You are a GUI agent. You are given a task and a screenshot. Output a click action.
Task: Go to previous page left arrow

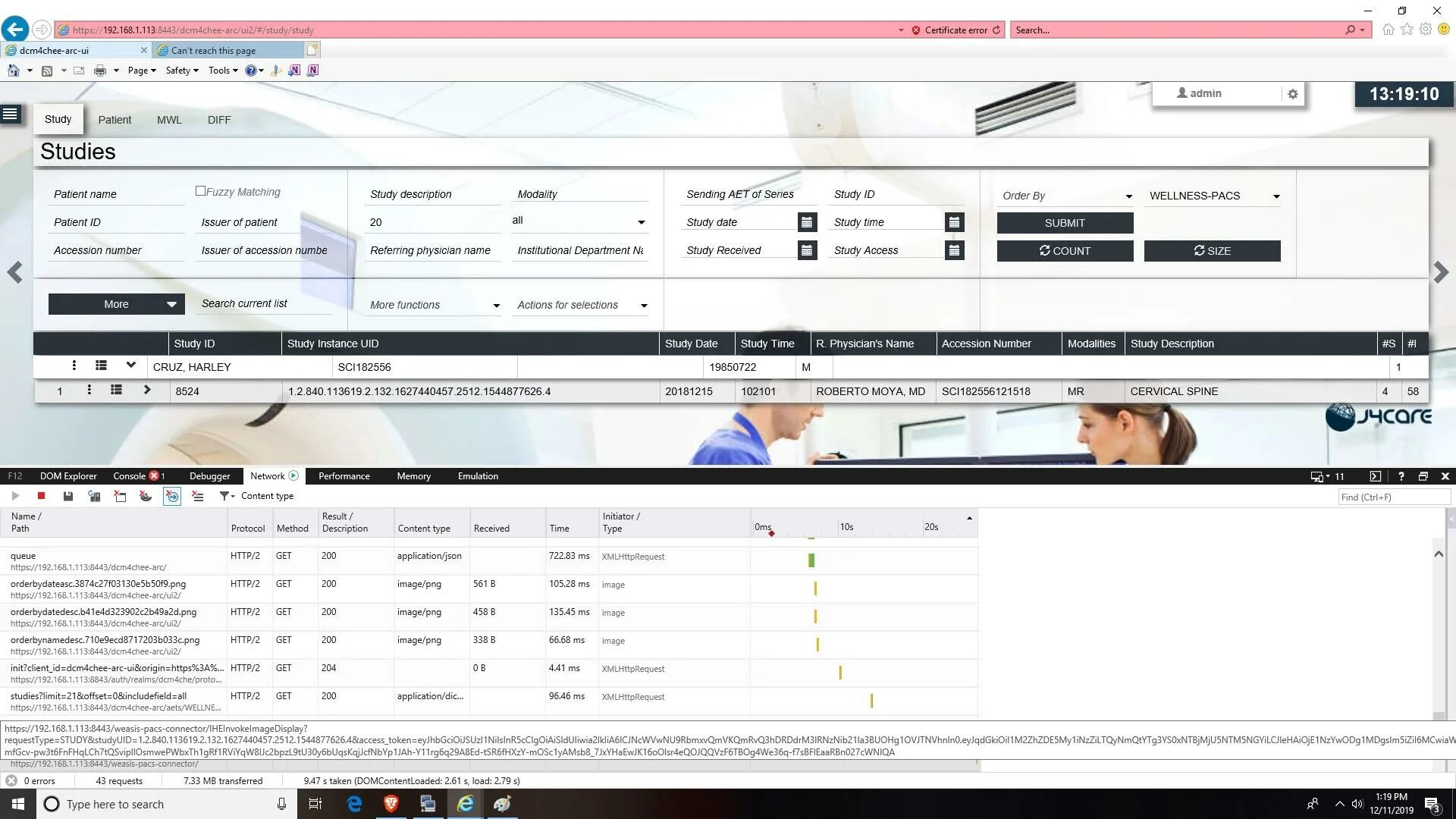pyautogui.click(x=14, y=272)
